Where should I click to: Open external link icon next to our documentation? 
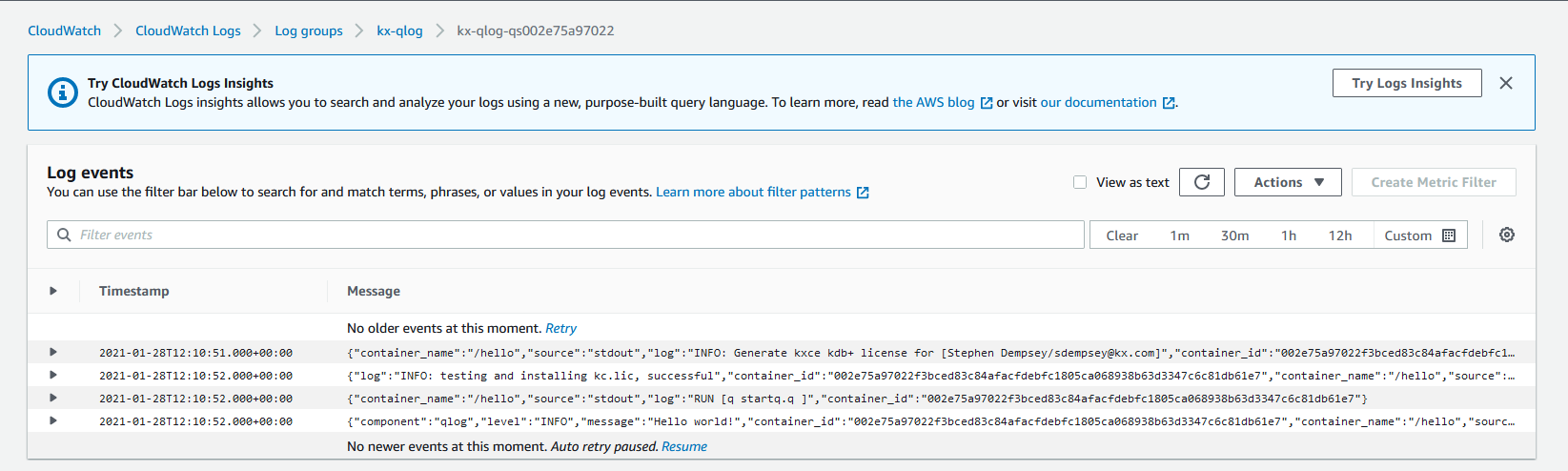(1169, 103)
